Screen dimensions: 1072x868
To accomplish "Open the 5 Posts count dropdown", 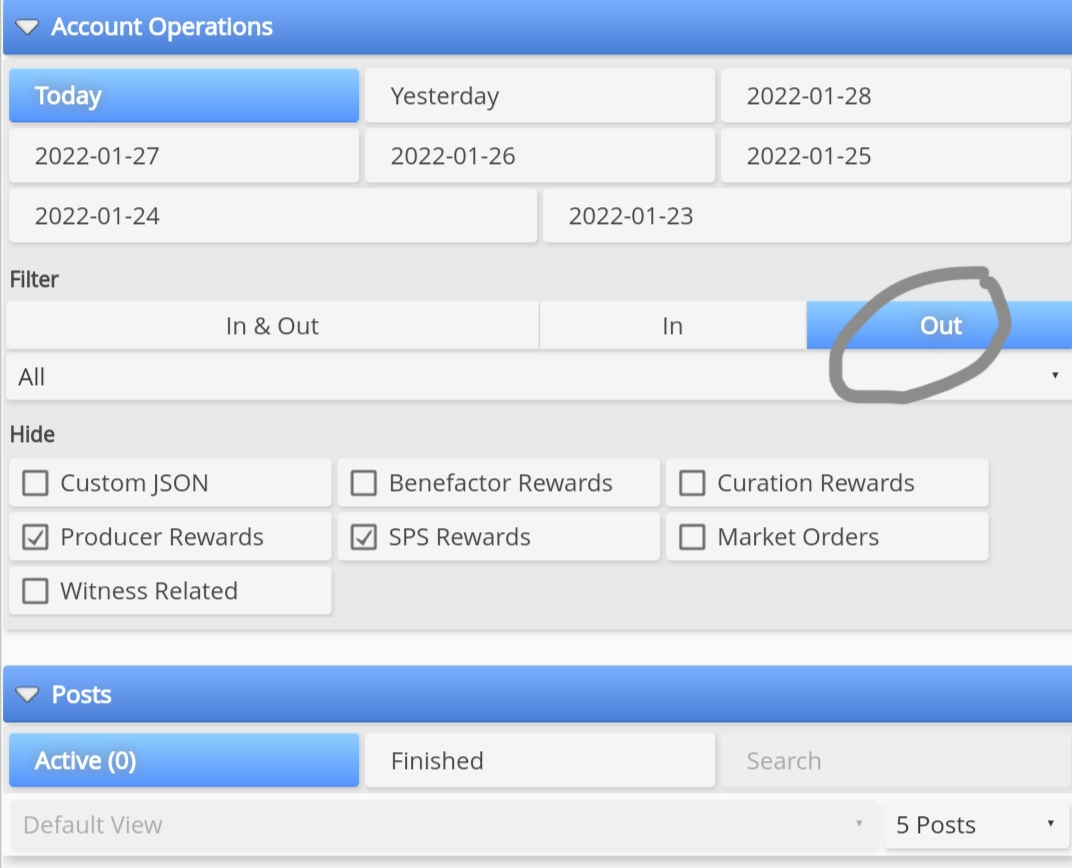I will click(x=976, y=824).
